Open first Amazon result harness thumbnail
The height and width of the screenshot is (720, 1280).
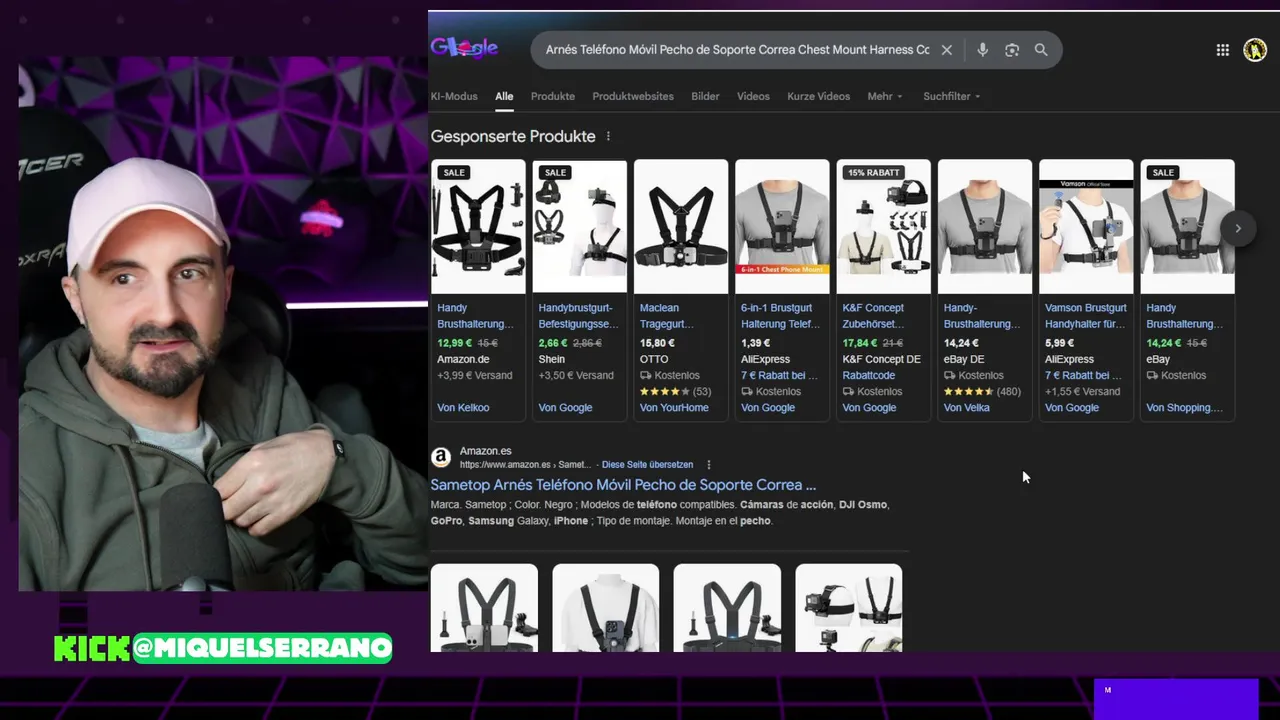(x=484, y=608)
